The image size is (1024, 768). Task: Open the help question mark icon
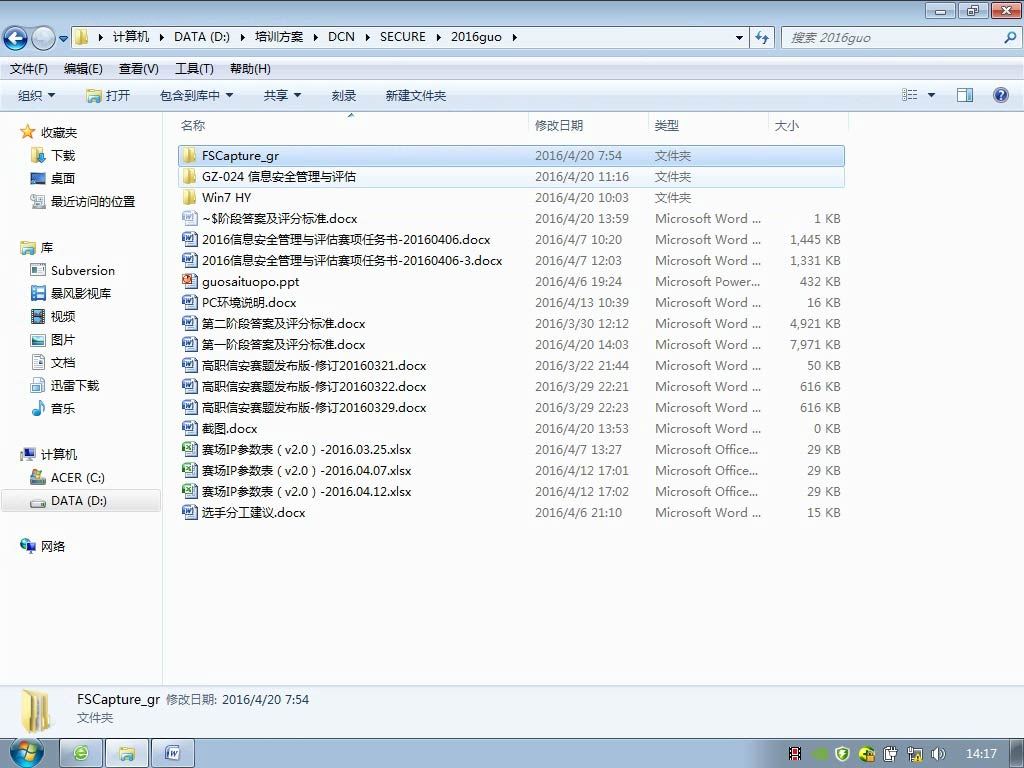pyautogui.click(x=1000, y=95)
